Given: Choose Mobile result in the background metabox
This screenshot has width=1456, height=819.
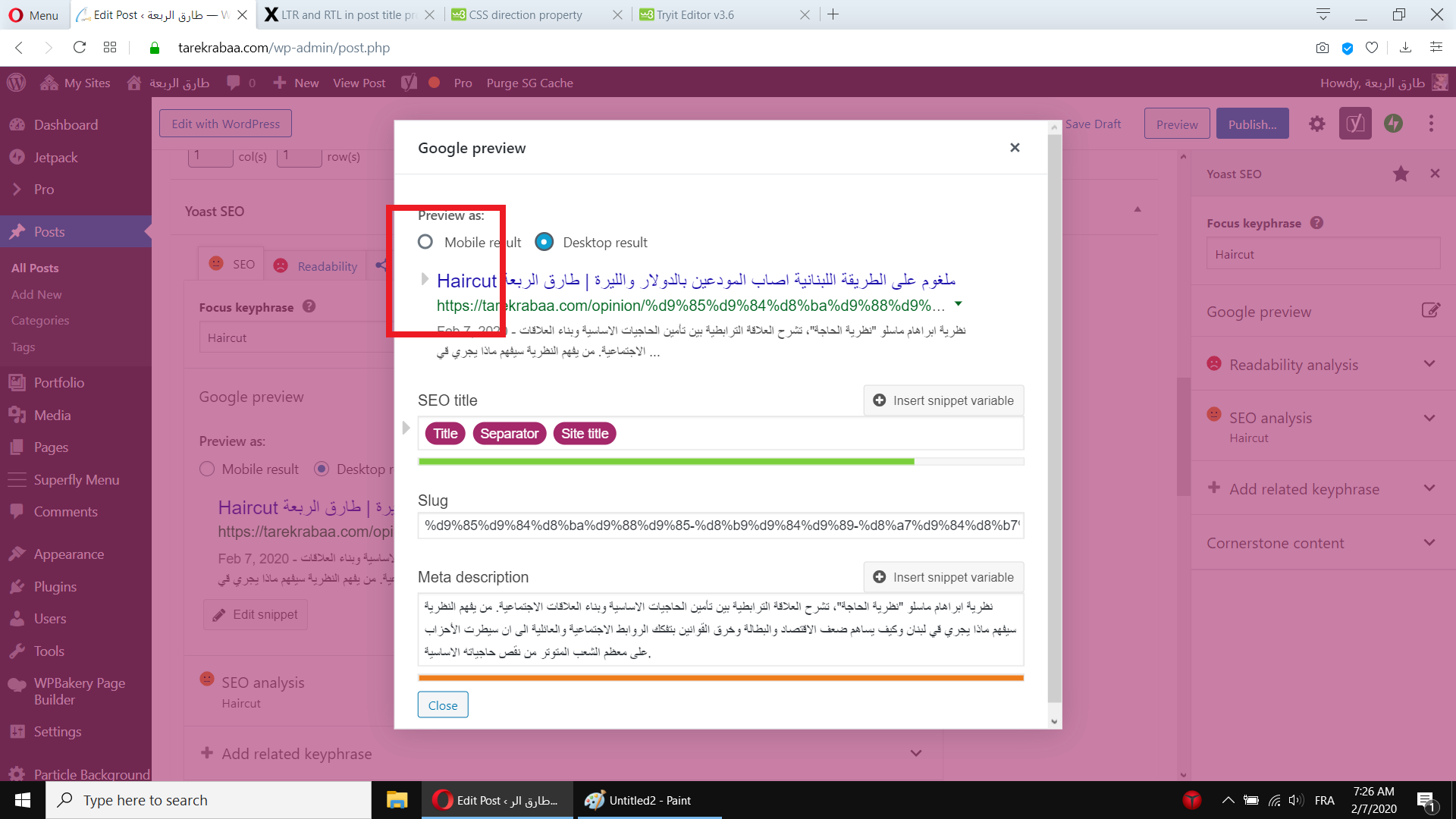Looking at the screenshot, I should tap(207, 469).
